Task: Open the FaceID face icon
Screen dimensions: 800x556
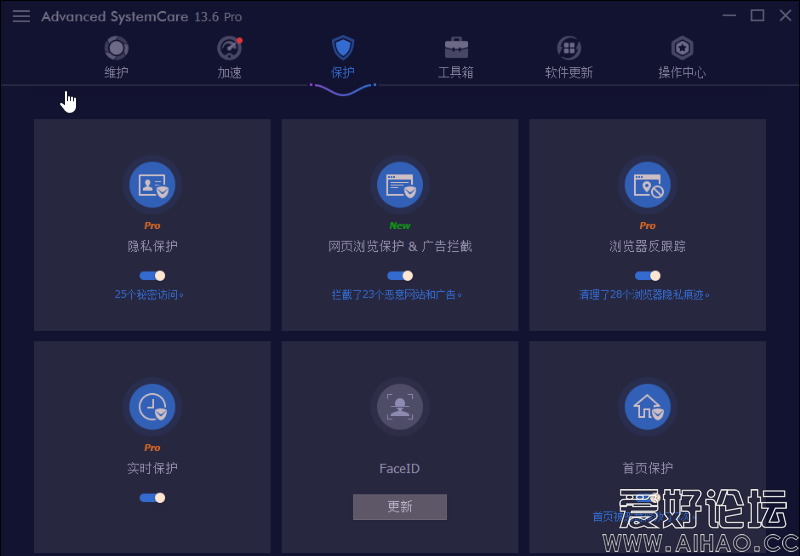Action: click(x=400, y=407)
